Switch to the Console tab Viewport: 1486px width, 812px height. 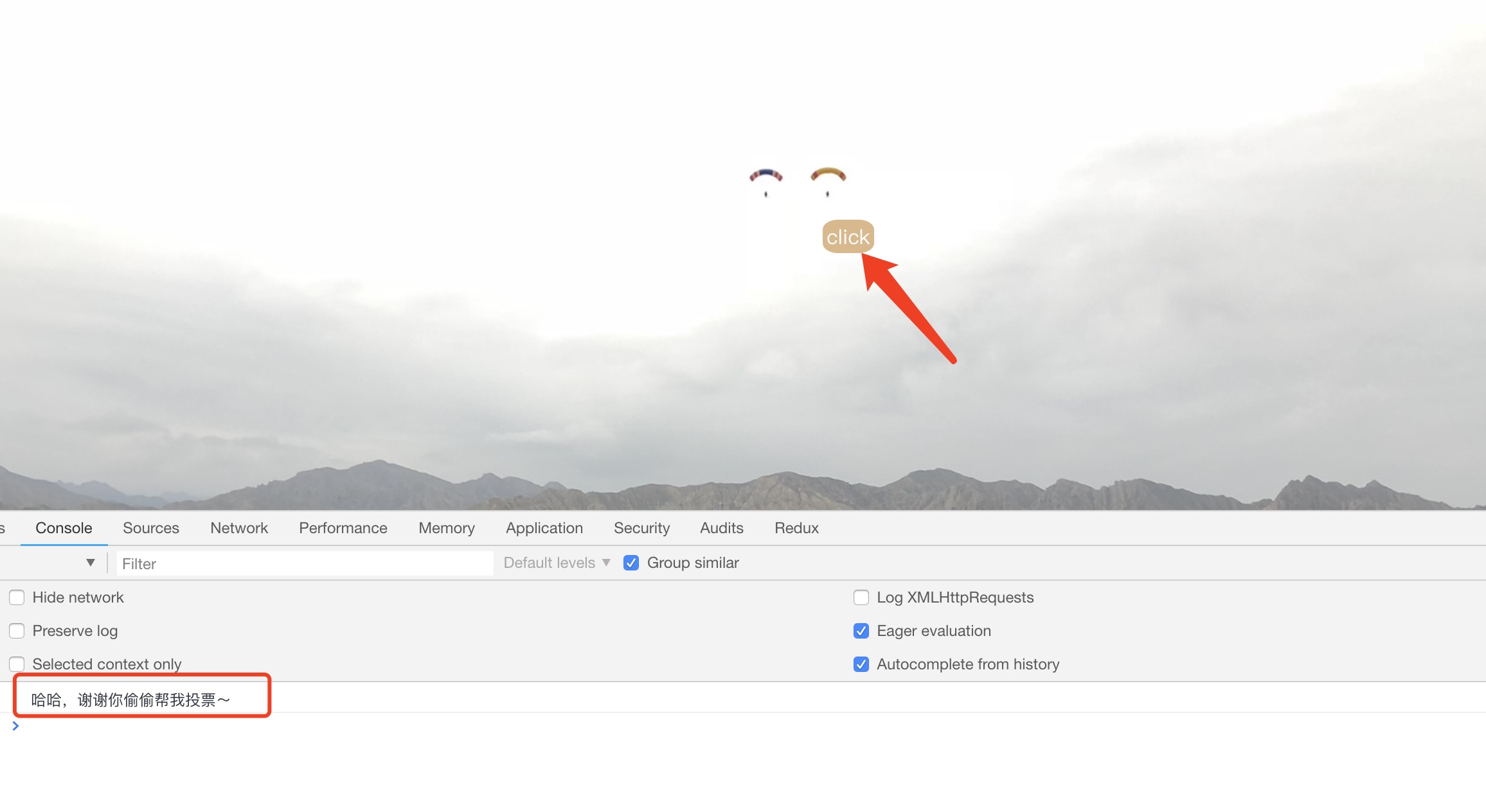64,528
